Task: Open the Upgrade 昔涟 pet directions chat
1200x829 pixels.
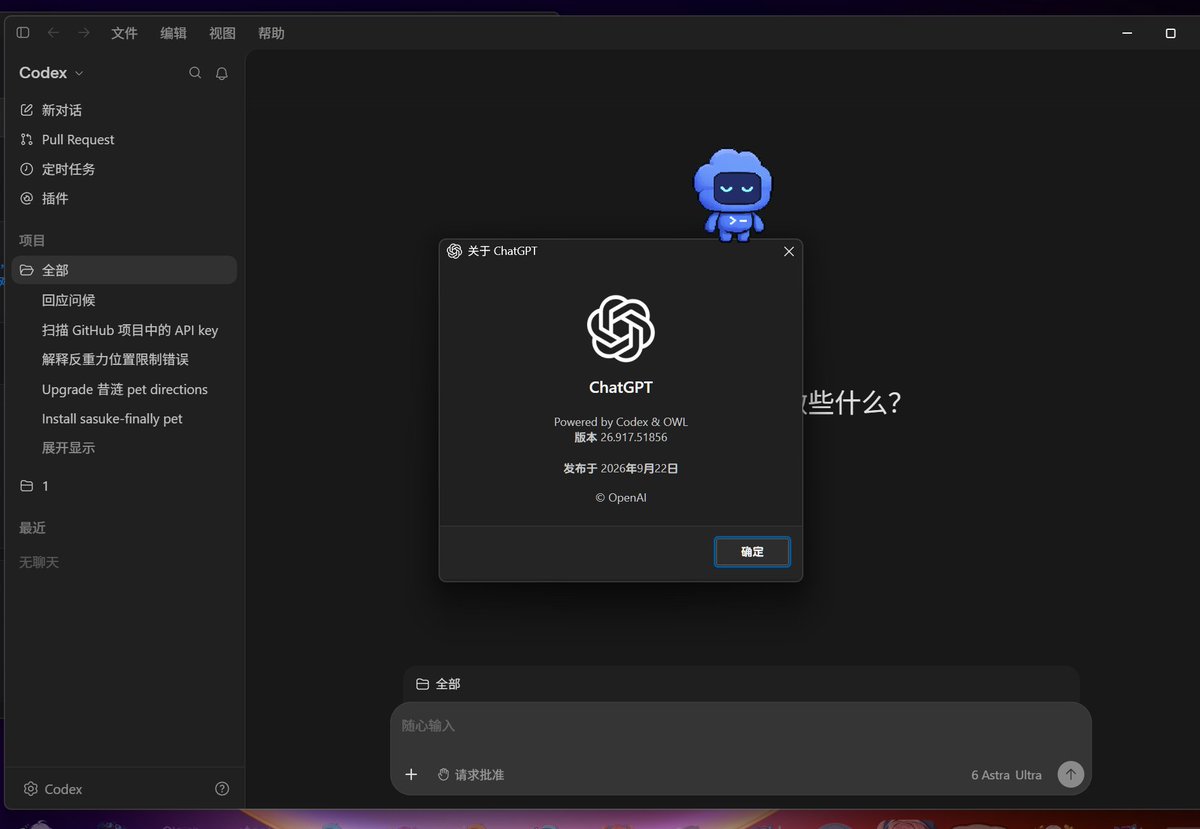Action: [x=124, y=389]
